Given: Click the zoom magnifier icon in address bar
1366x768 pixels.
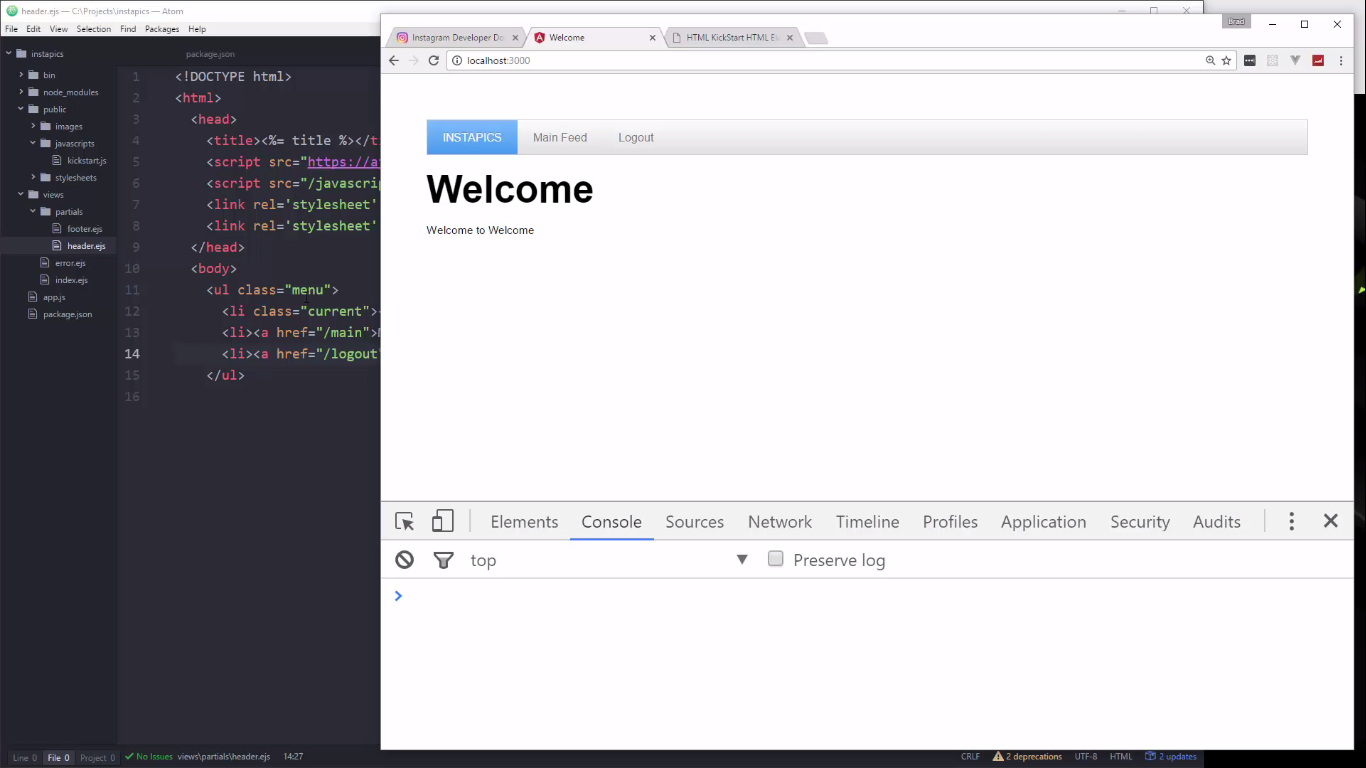Looking at the screenshot, I should click(1210, 60).
